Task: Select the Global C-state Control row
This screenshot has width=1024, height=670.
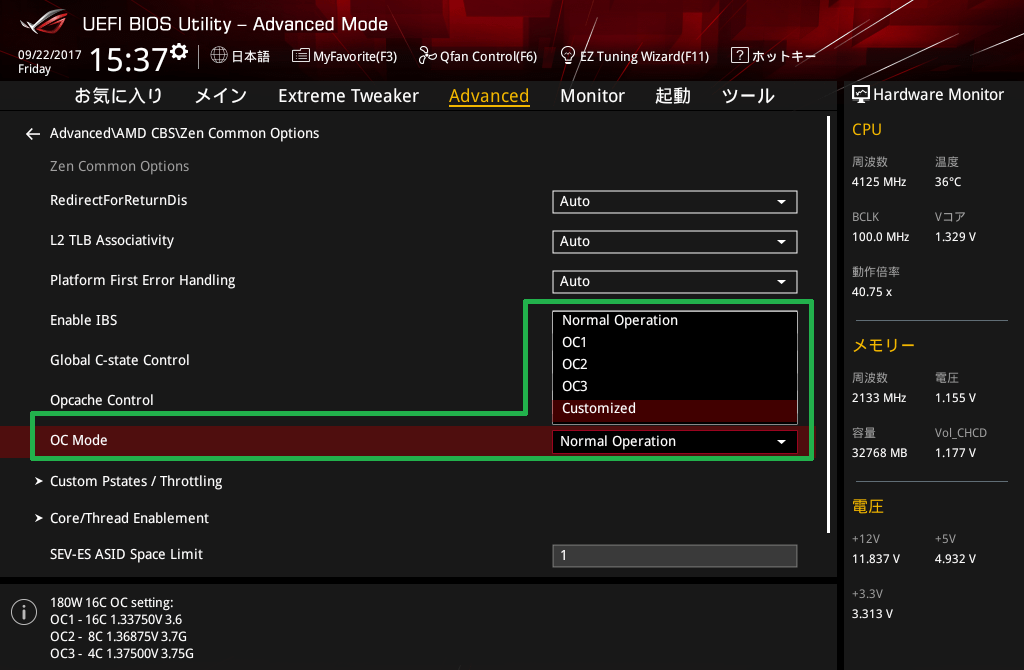Action: 120,360
